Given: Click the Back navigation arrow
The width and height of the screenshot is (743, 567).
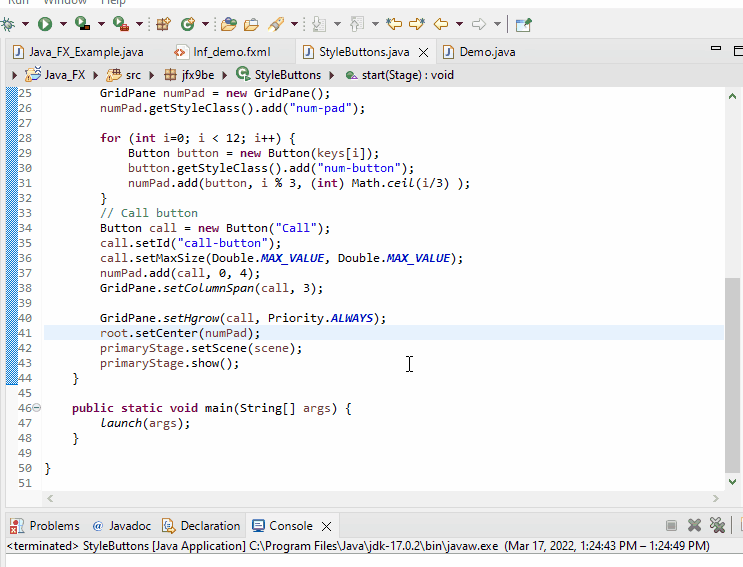Looking at the screenshot, I should coord(440,23).
